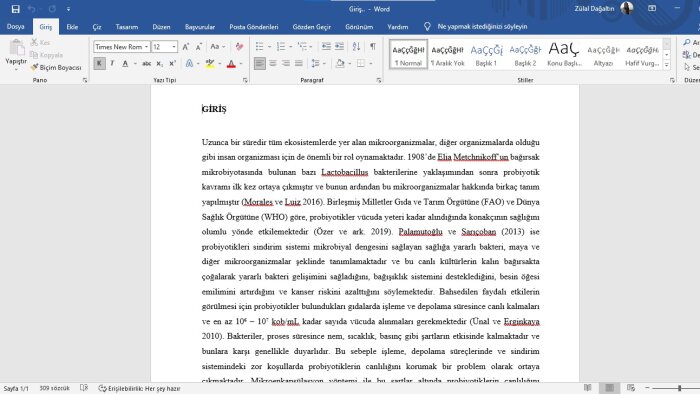
Task: Click the 'Ne yapmak istediğinizi söyleyin' search box
Action: (482, 27)
